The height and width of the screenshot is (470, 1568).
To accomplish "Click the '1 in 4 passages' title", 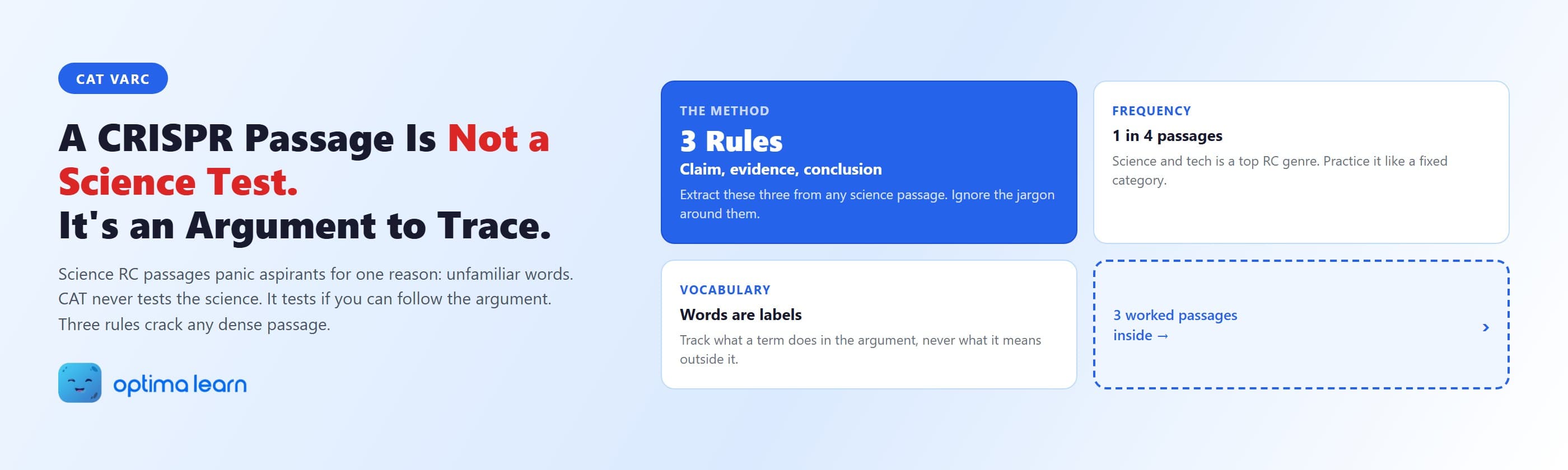I will click(x=1167, y=135).
